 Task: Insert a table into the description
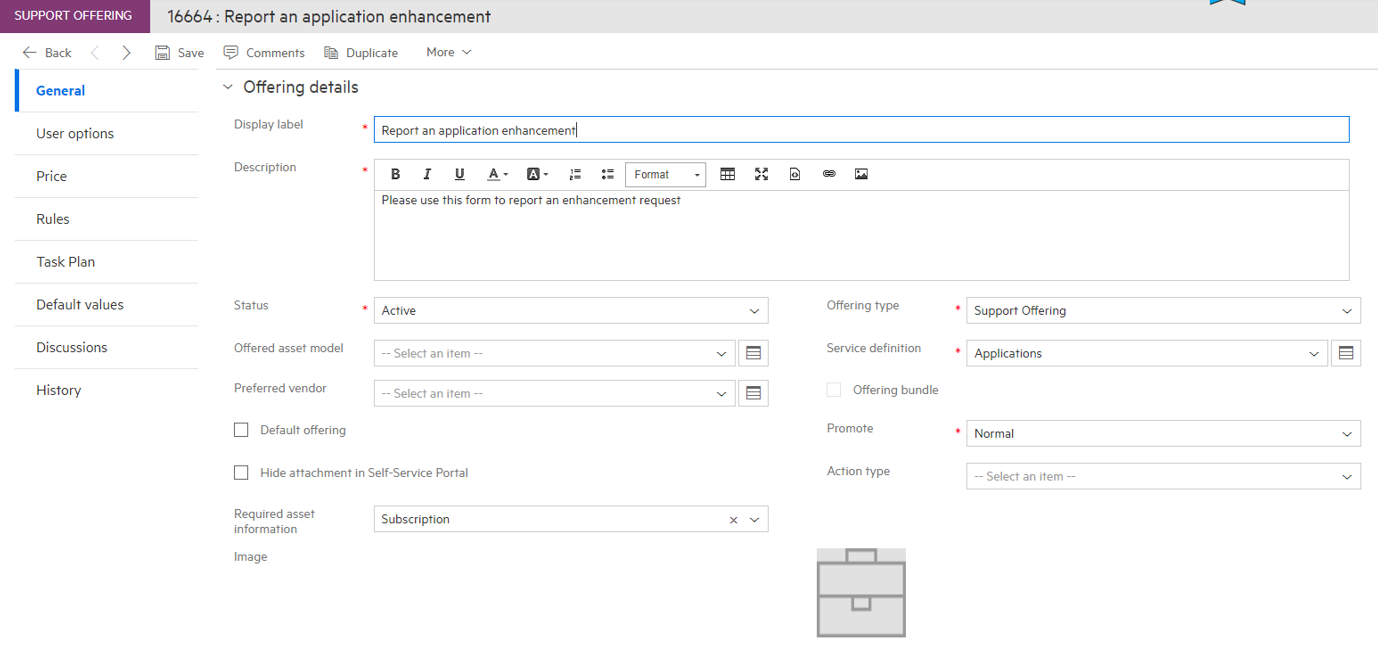point(727,173)
